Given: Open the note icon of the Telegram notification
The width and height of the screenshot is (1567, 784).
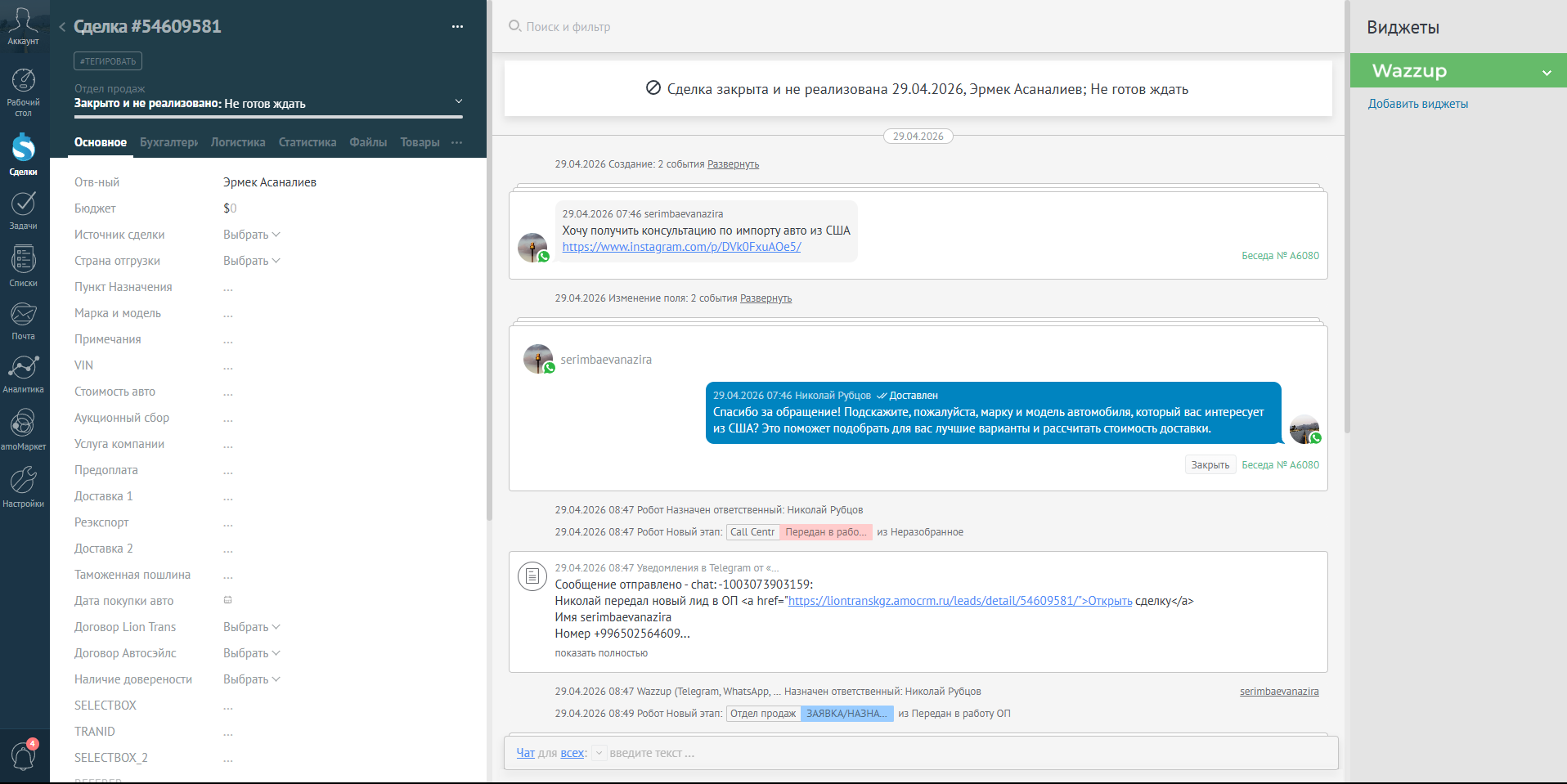Looking at the screenshot, I should pyautogui.click(x=532, y=576).
